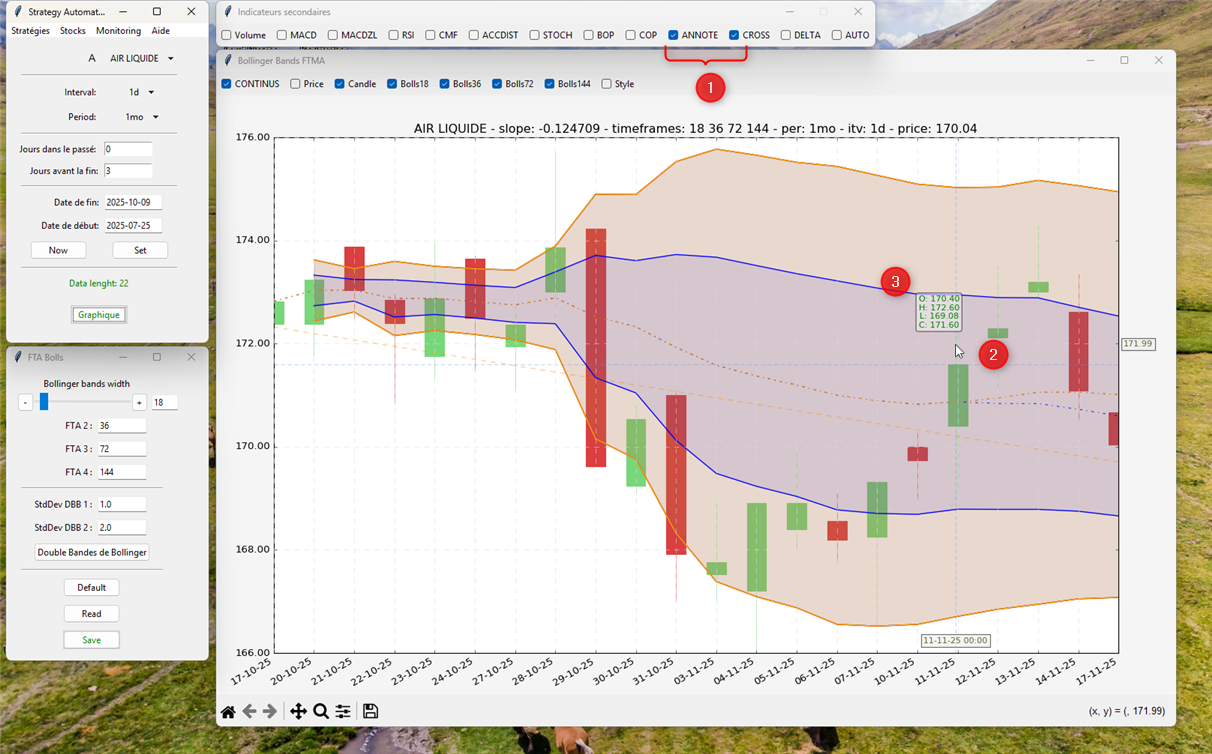The width and height of the screenshot is (1212, 754).
Task: Click the Save figure disk icon
Action: pos(370,711)
